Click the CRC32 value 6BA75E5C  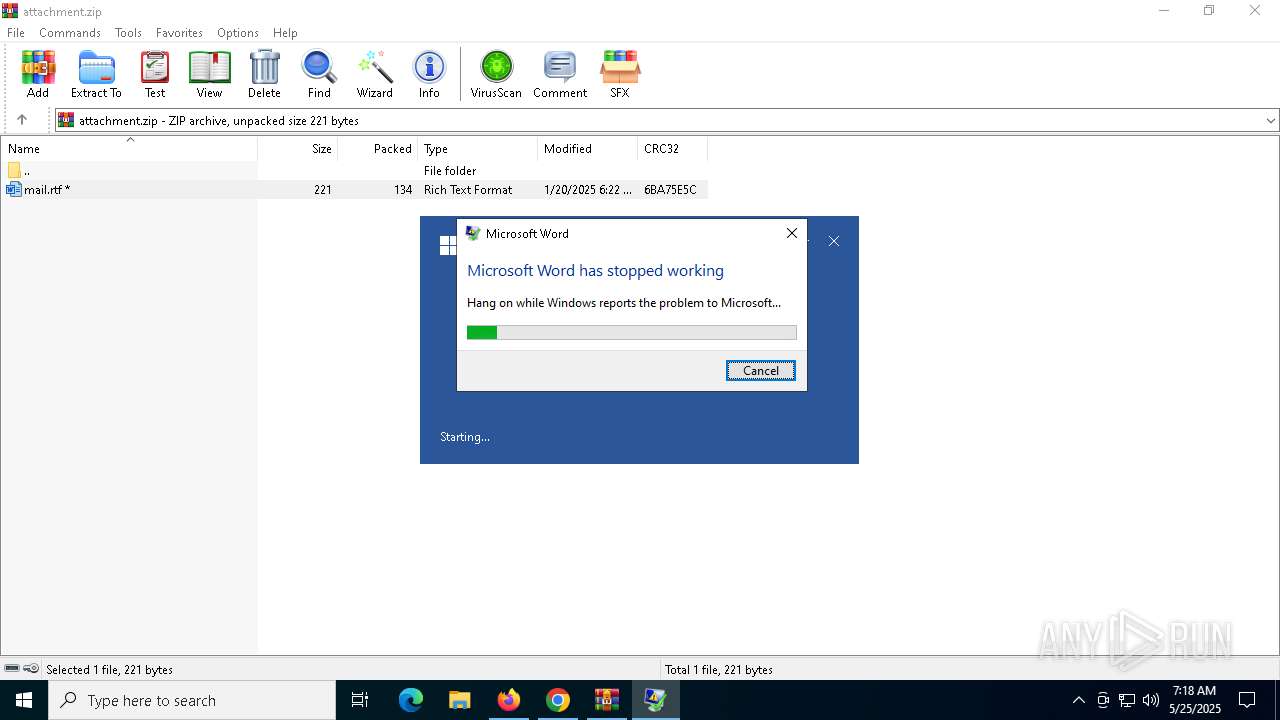[670, 189]
